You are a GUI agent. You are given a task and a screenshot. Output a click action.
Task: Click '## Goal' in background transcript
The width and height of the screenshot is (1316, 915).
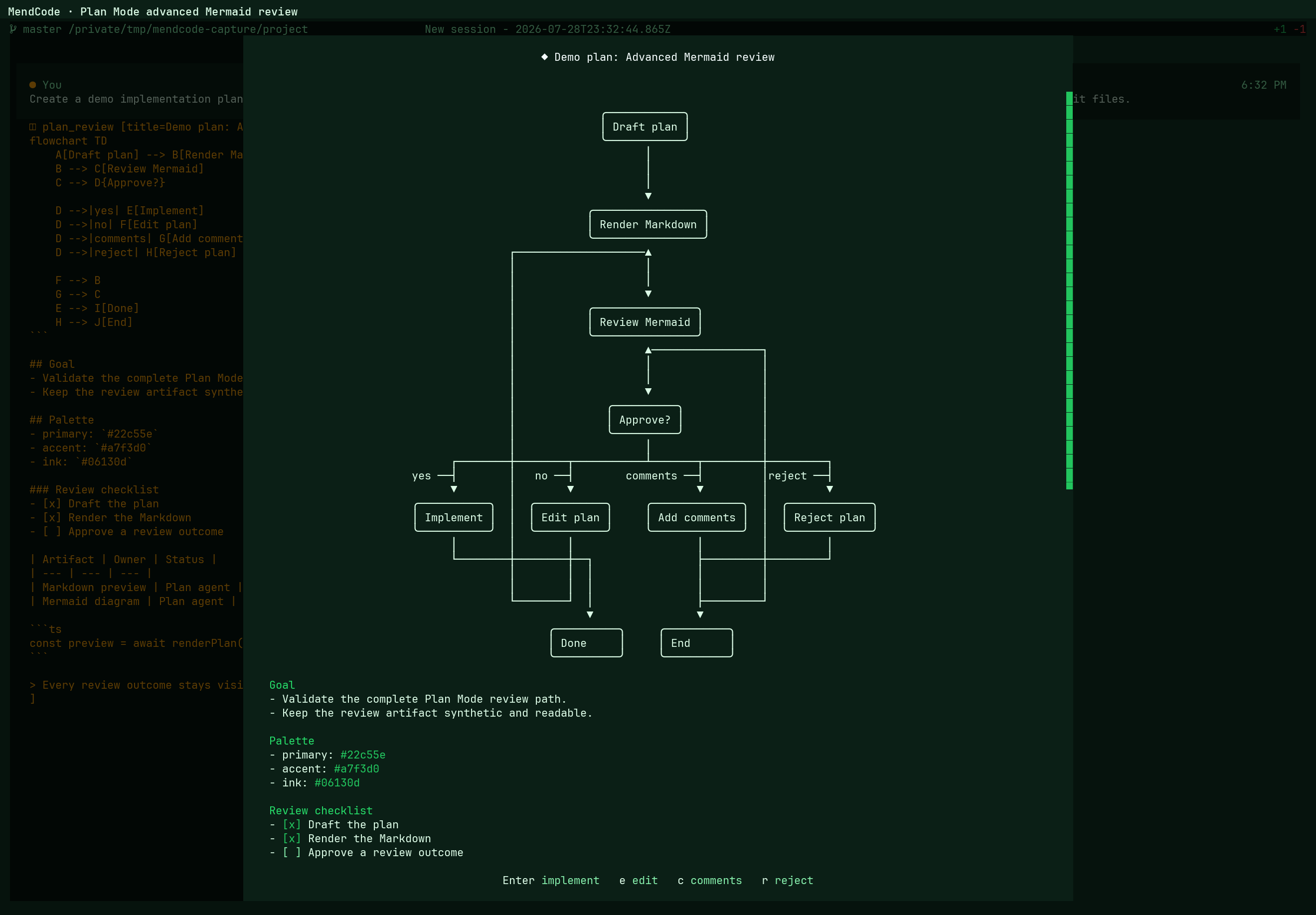[51, 364]
